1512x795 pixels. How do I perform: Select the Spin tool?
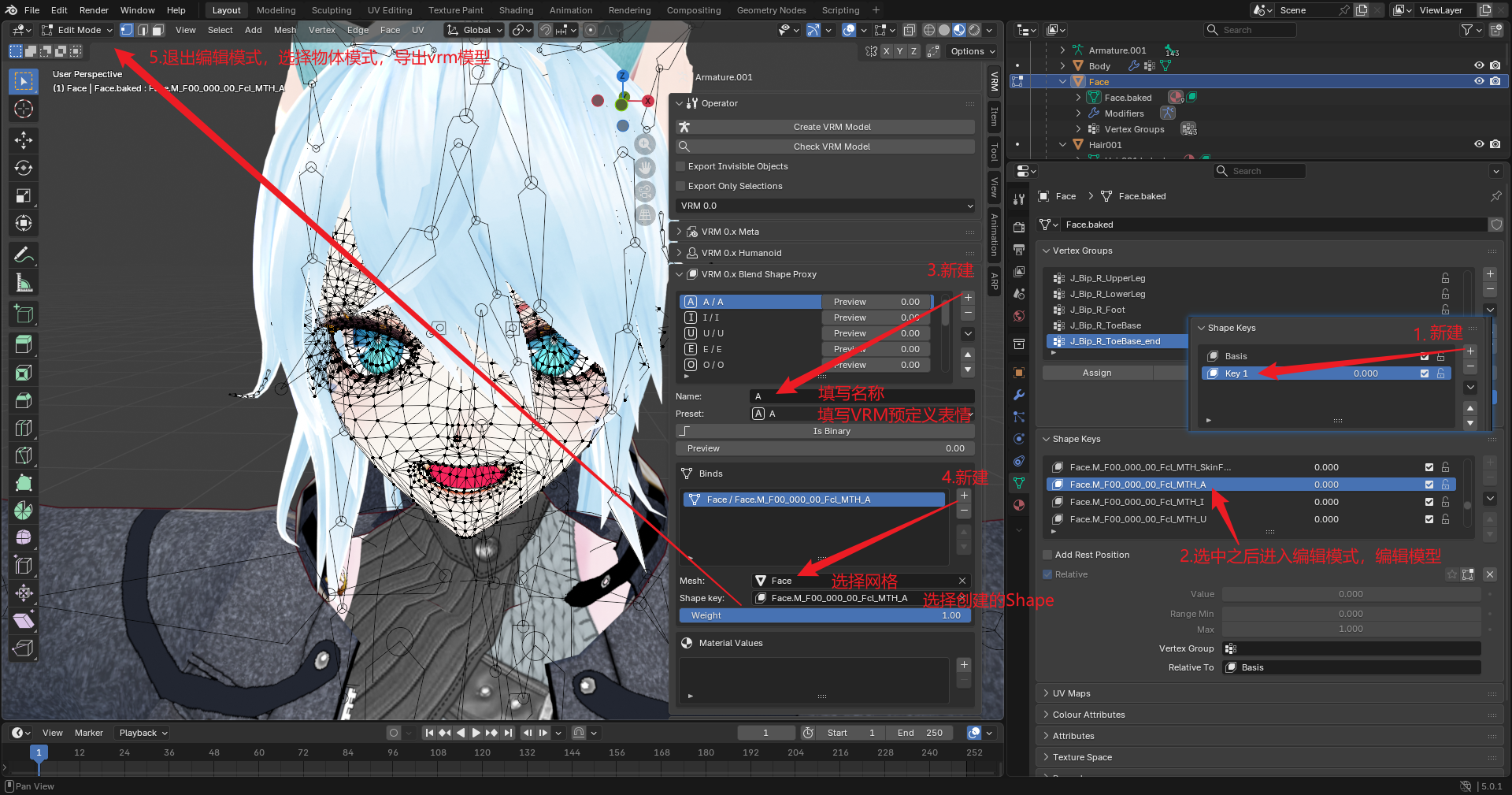point(24,511)
